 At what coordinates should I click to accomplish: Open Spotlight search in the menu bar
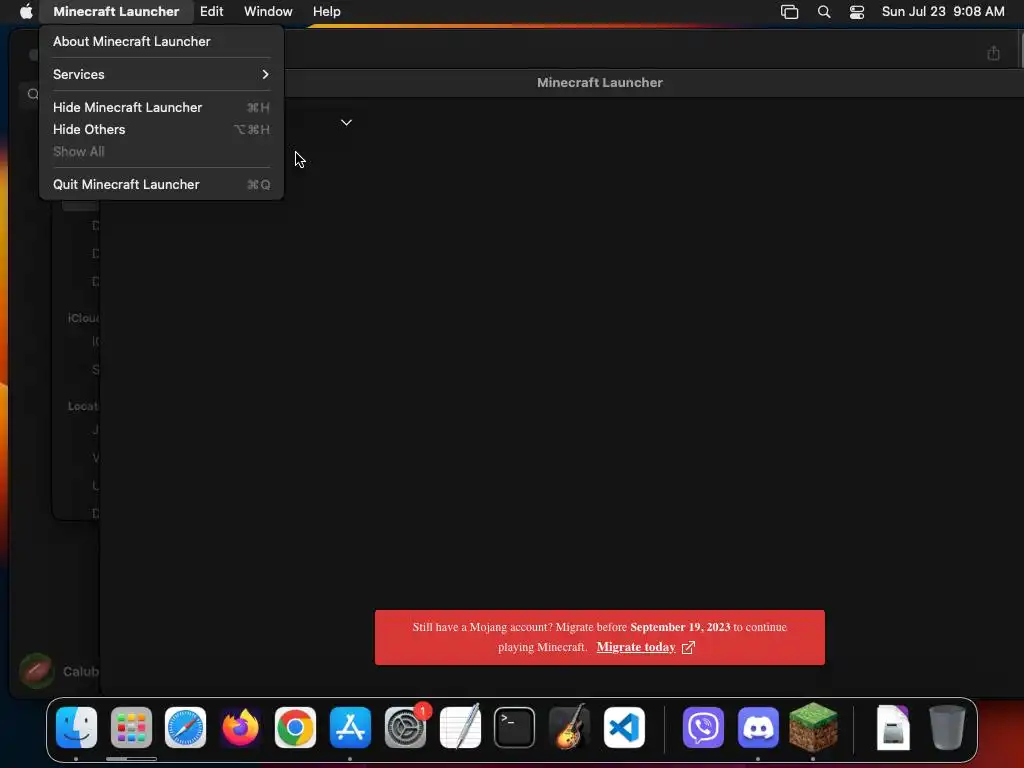(824, 12)
